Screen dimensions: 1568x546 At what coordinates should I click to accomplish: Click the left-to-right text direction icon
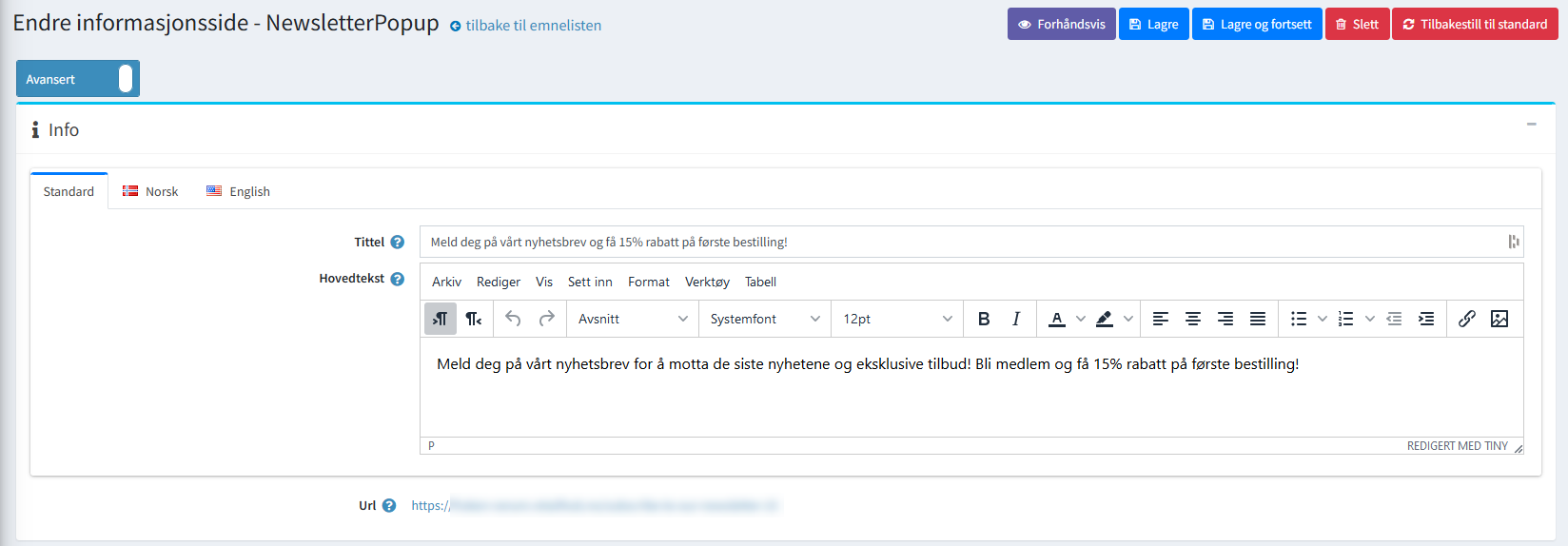coord(440,319)
